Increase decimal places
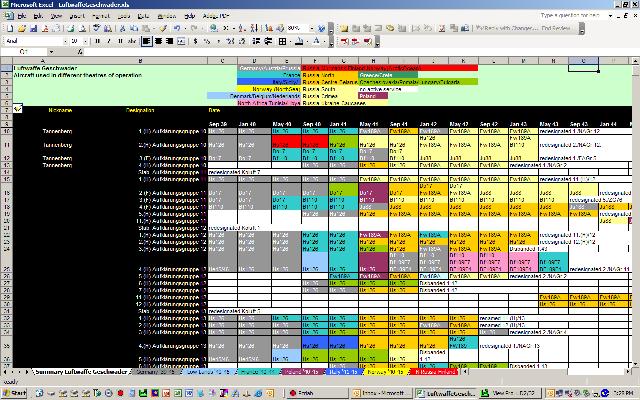The width and height of the screenshot is (640, 400). point(230,41)
